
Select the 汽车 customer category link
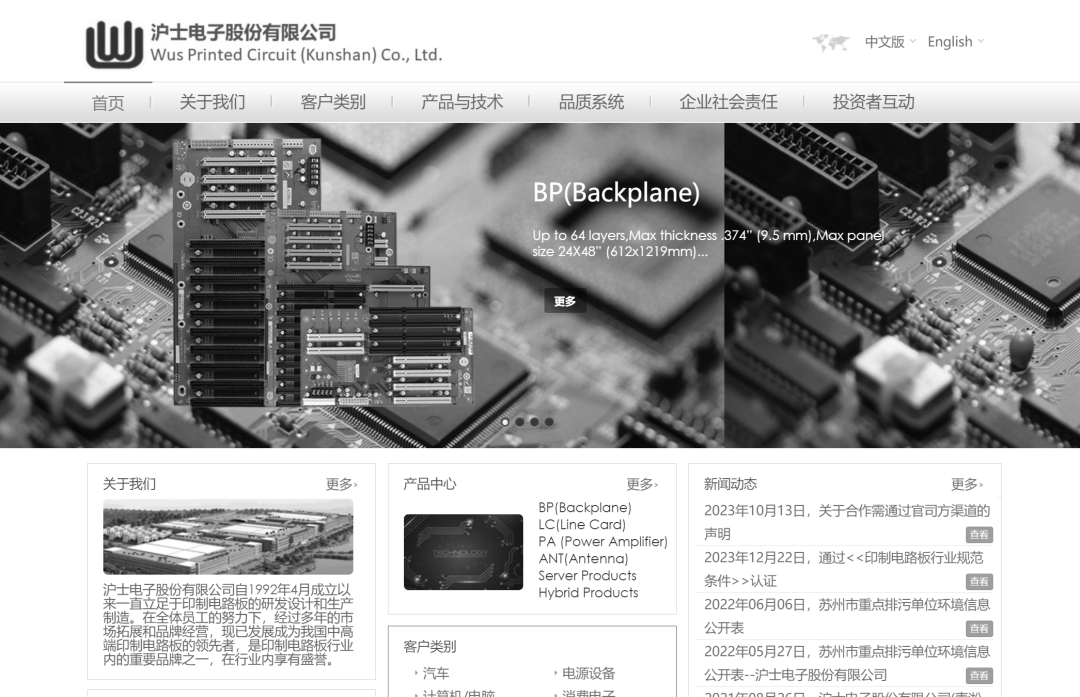[436, 674]
